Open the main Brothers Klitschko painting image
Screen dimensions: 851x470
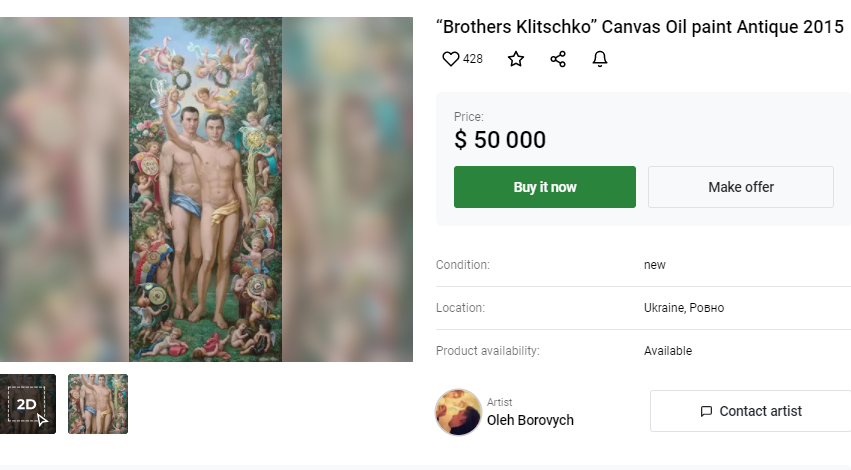coord(205,190)
